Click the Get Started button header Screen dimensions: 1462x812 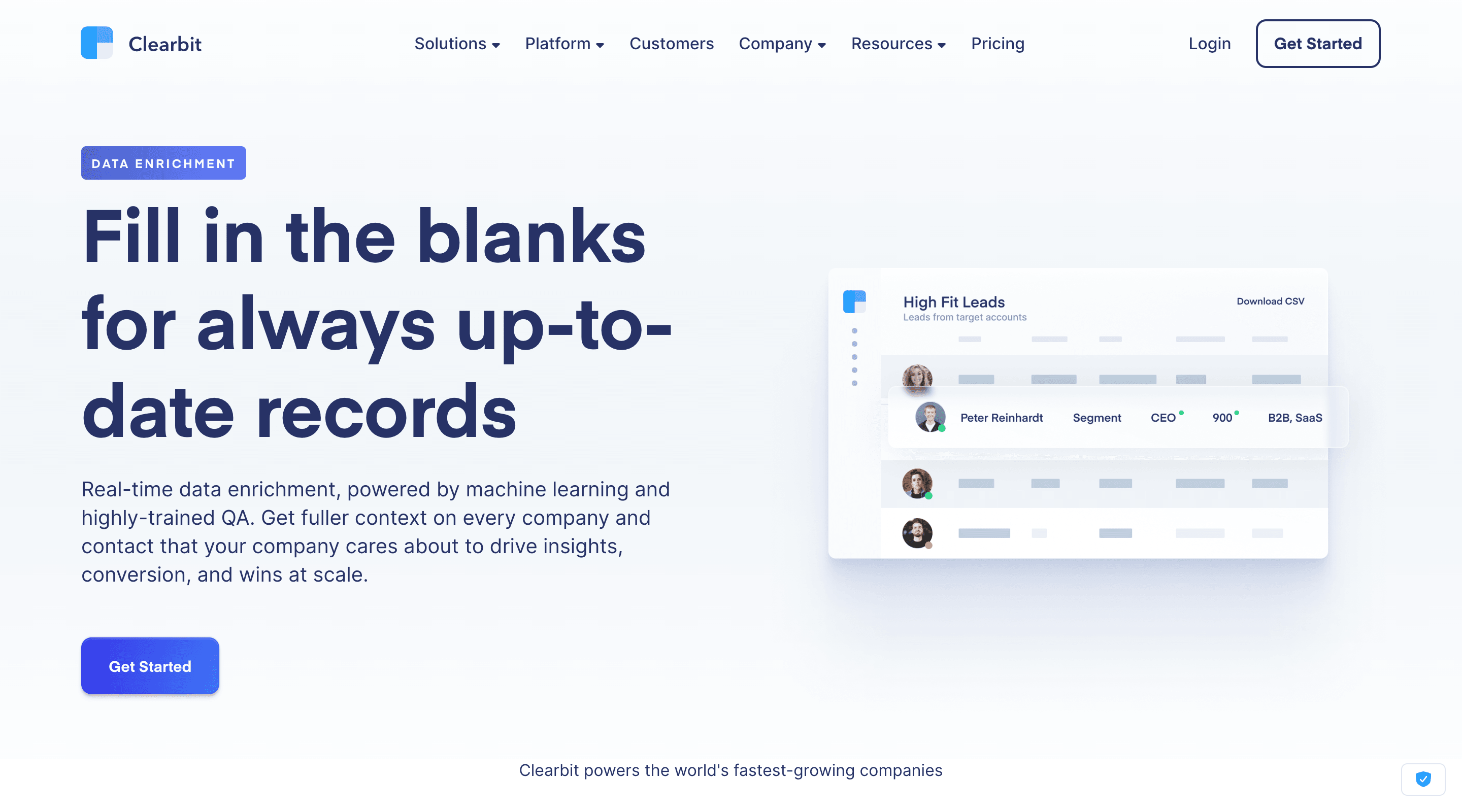pos(1317,43)
